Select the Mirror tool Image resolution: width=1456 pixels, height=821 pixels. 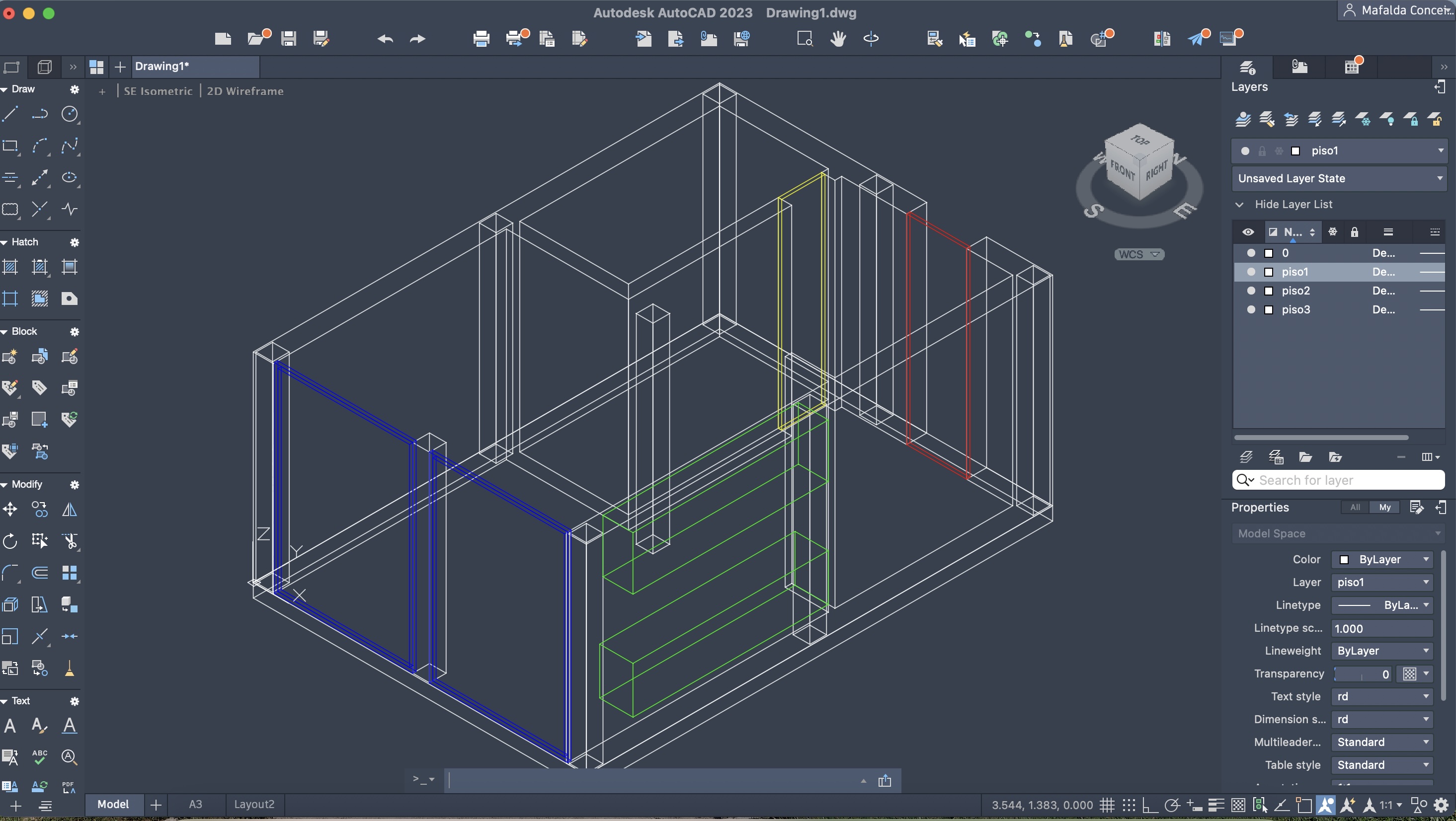(x=70, y=510)
